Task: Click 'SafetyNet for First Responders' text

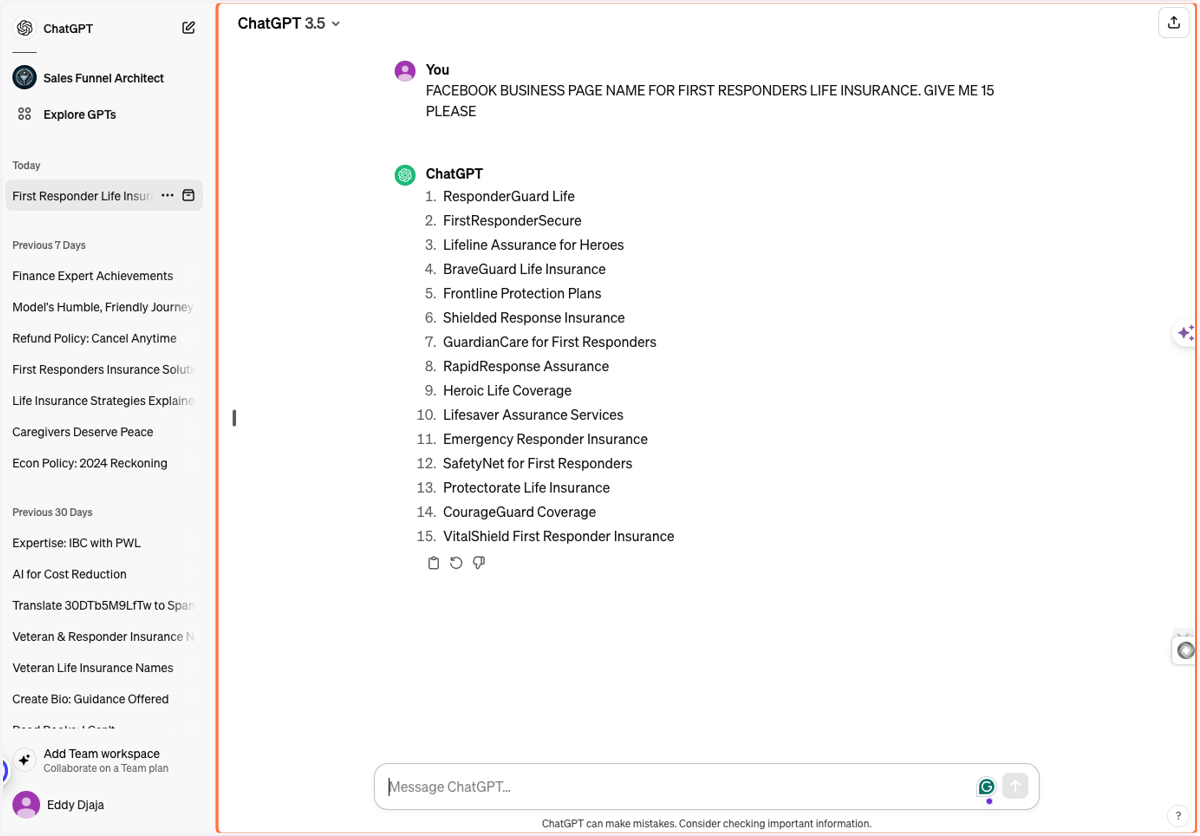Action: (x=537, y=463)
